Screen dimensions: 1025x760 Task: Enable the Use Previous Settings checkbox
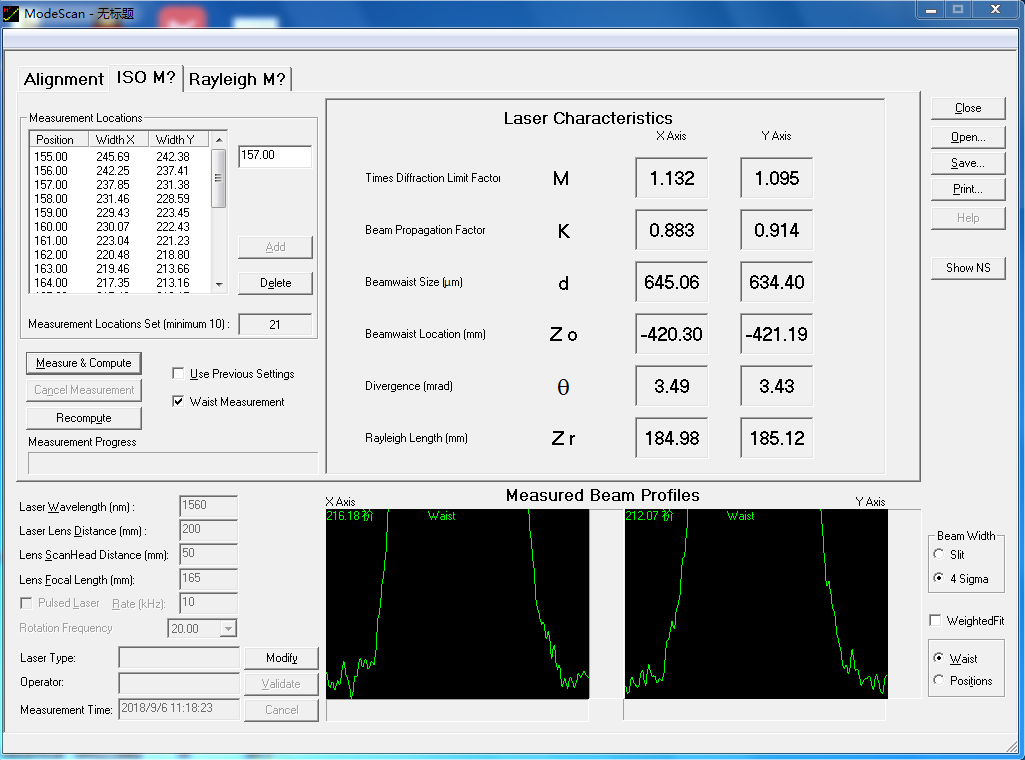click(x=179, y=374)
